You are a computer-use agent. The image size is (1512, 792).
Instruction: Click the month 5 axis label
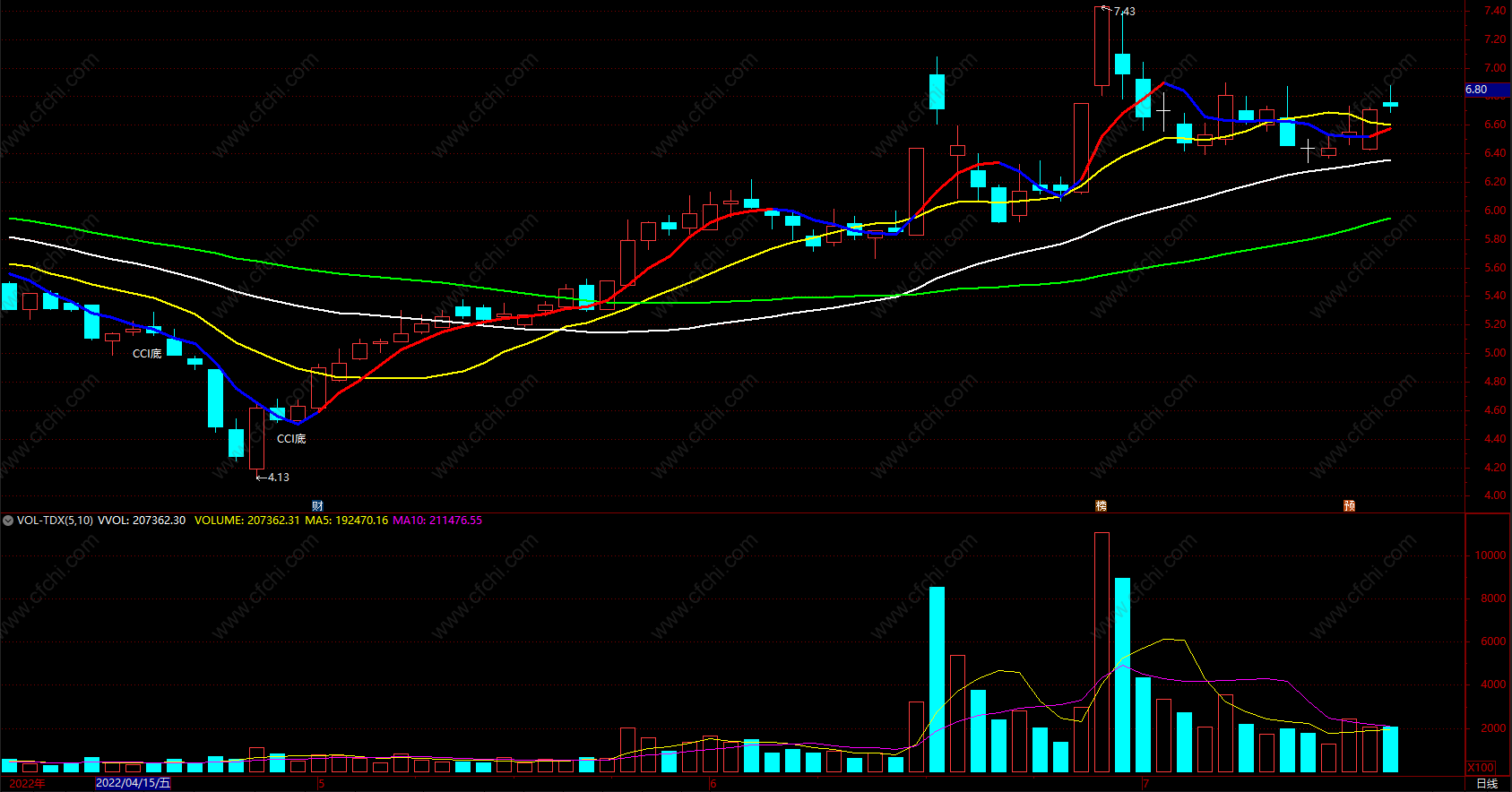(x=321, y=784)
